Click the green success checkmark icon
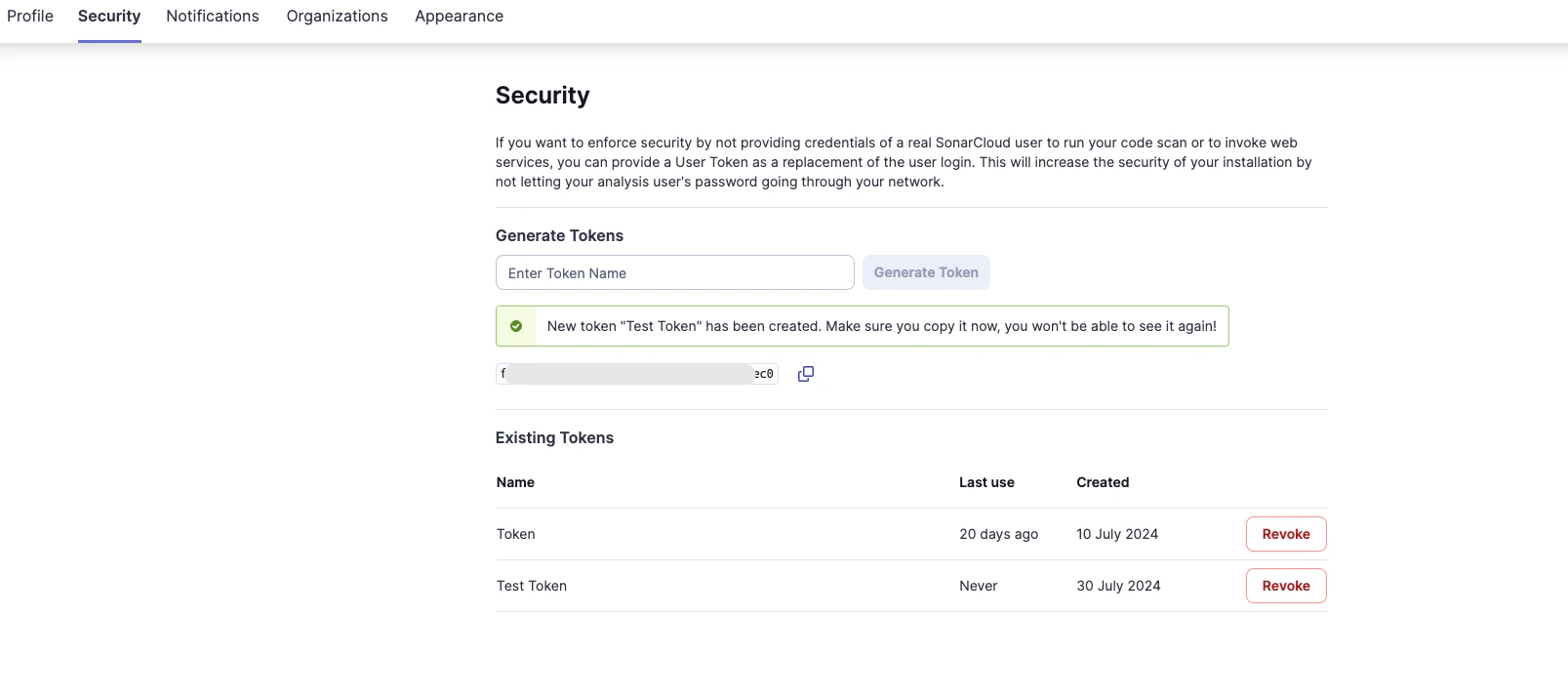This screenshot has height=698, width=1568. pyautogui.click(x=516, y=326)
